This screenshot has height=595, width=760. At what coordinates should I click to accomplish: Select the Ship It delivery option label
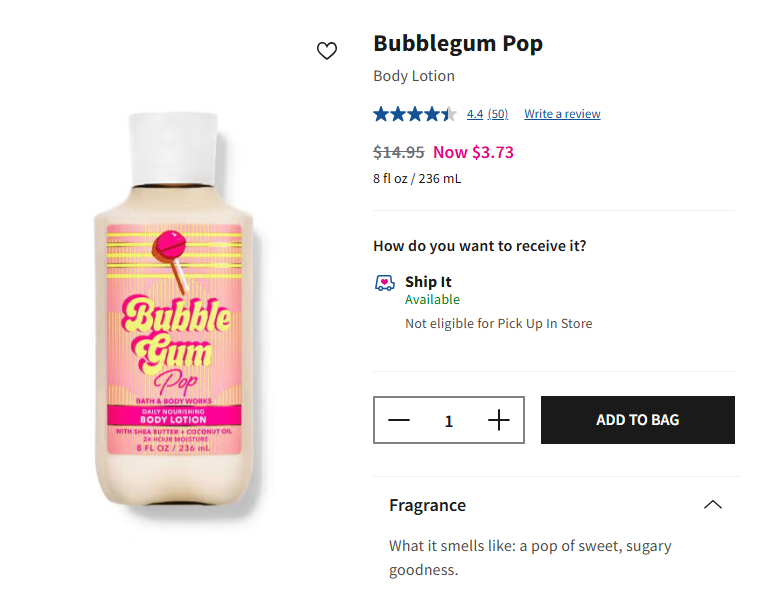(x=428, y=282)
